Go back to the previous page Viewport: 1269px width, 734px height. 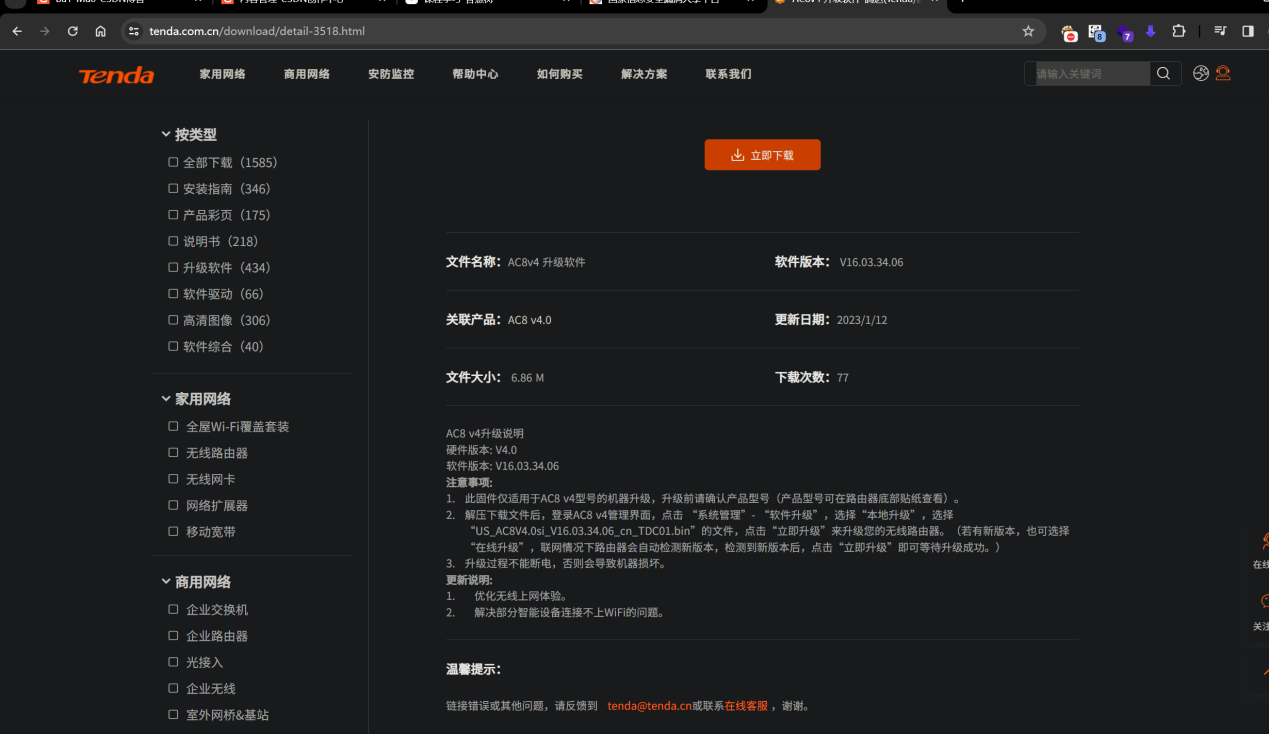[x=17, y=31]
